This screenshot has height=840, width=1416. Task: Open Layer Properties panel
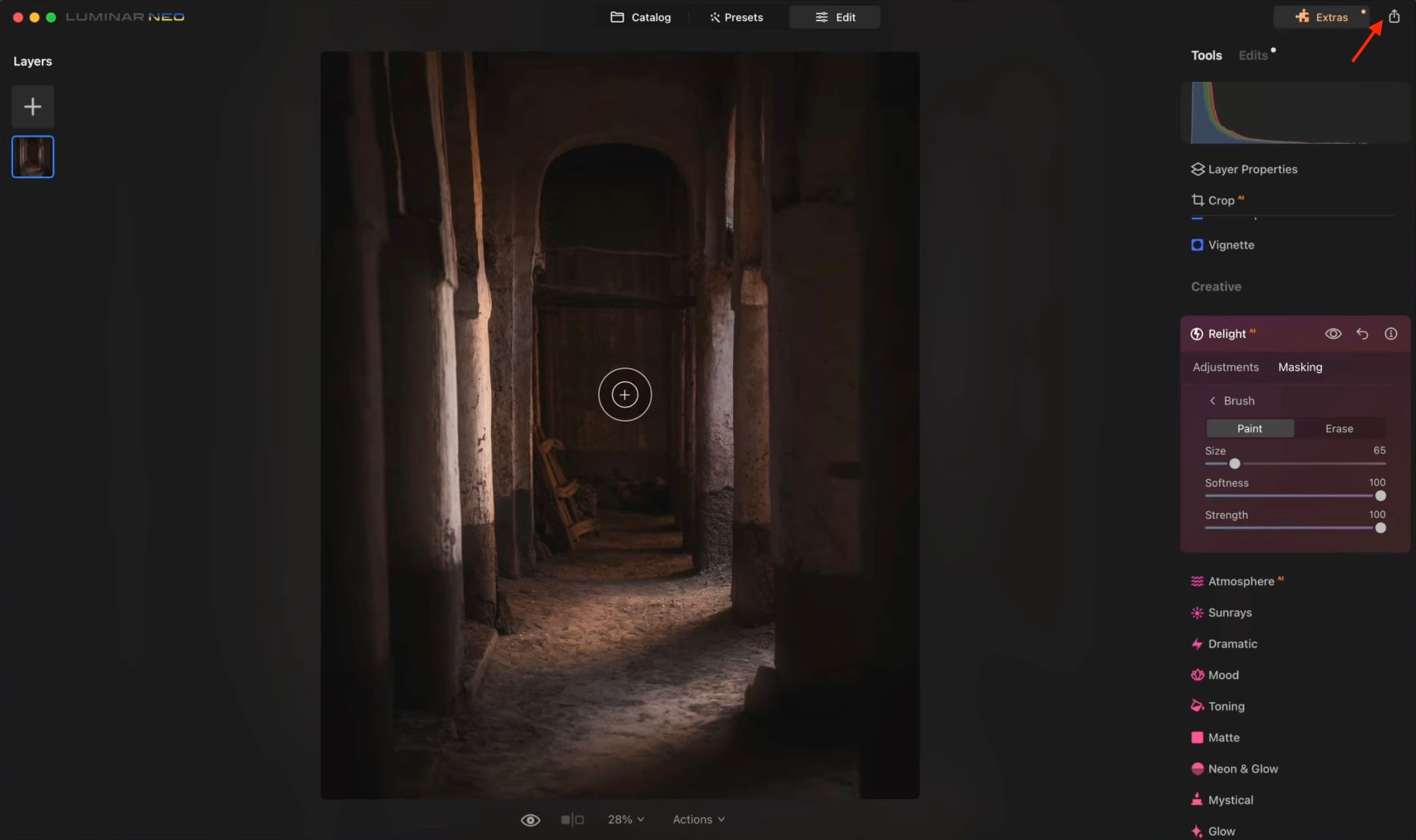pyautogui.click(x=1251, y=169)
